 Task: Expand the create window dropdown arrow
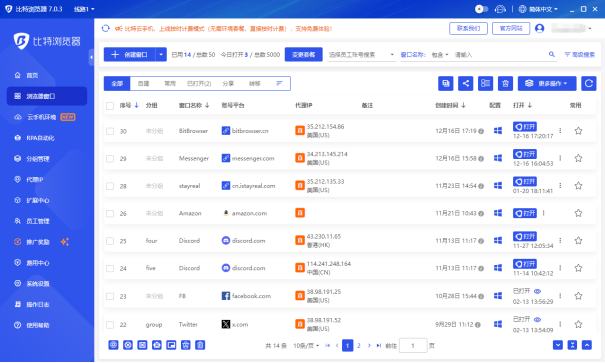(161, 54)
